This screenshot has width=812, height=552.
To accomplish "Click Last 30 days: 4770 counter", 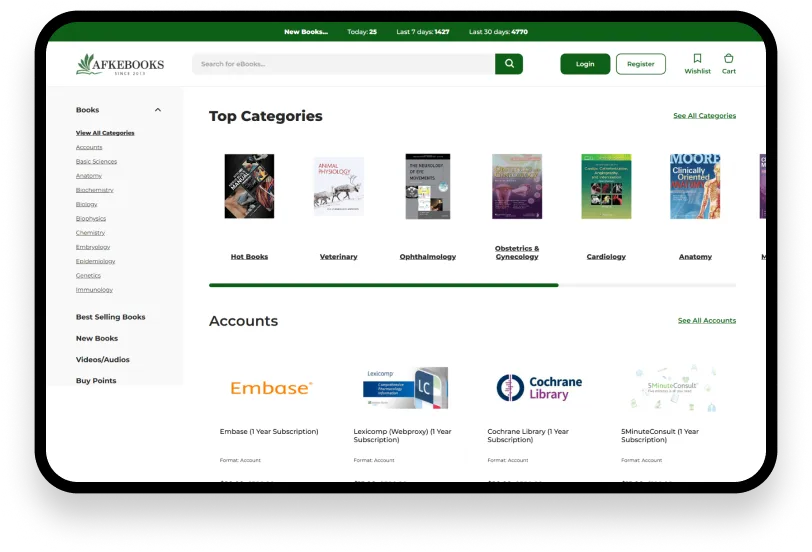I will [498, 32].
